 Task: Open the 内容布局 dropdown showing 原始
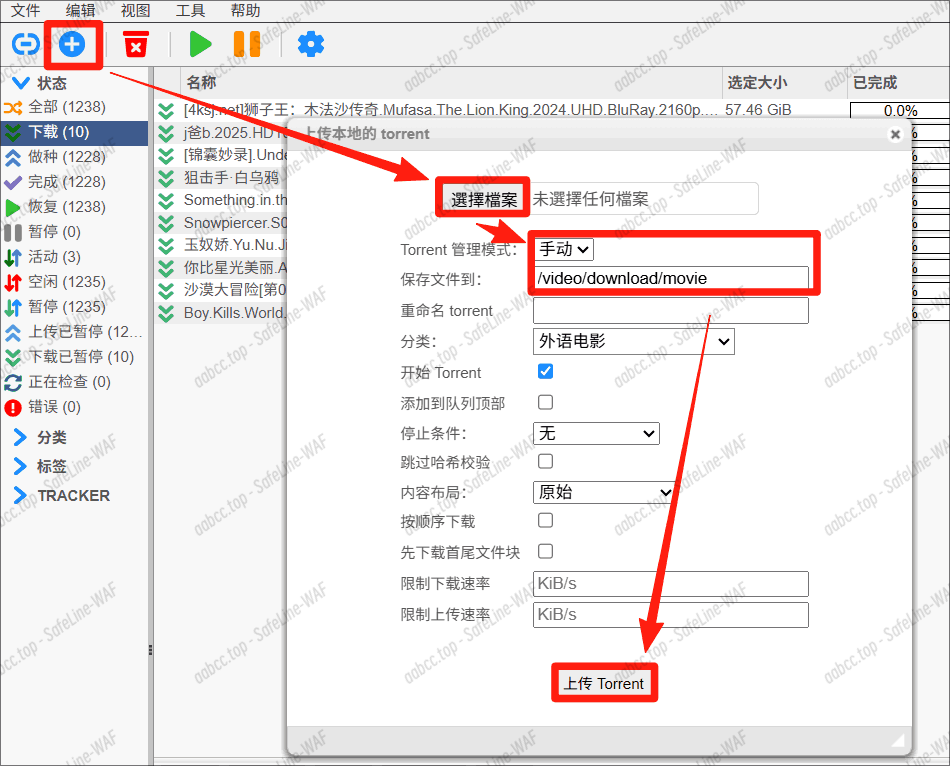pos(603,492)
